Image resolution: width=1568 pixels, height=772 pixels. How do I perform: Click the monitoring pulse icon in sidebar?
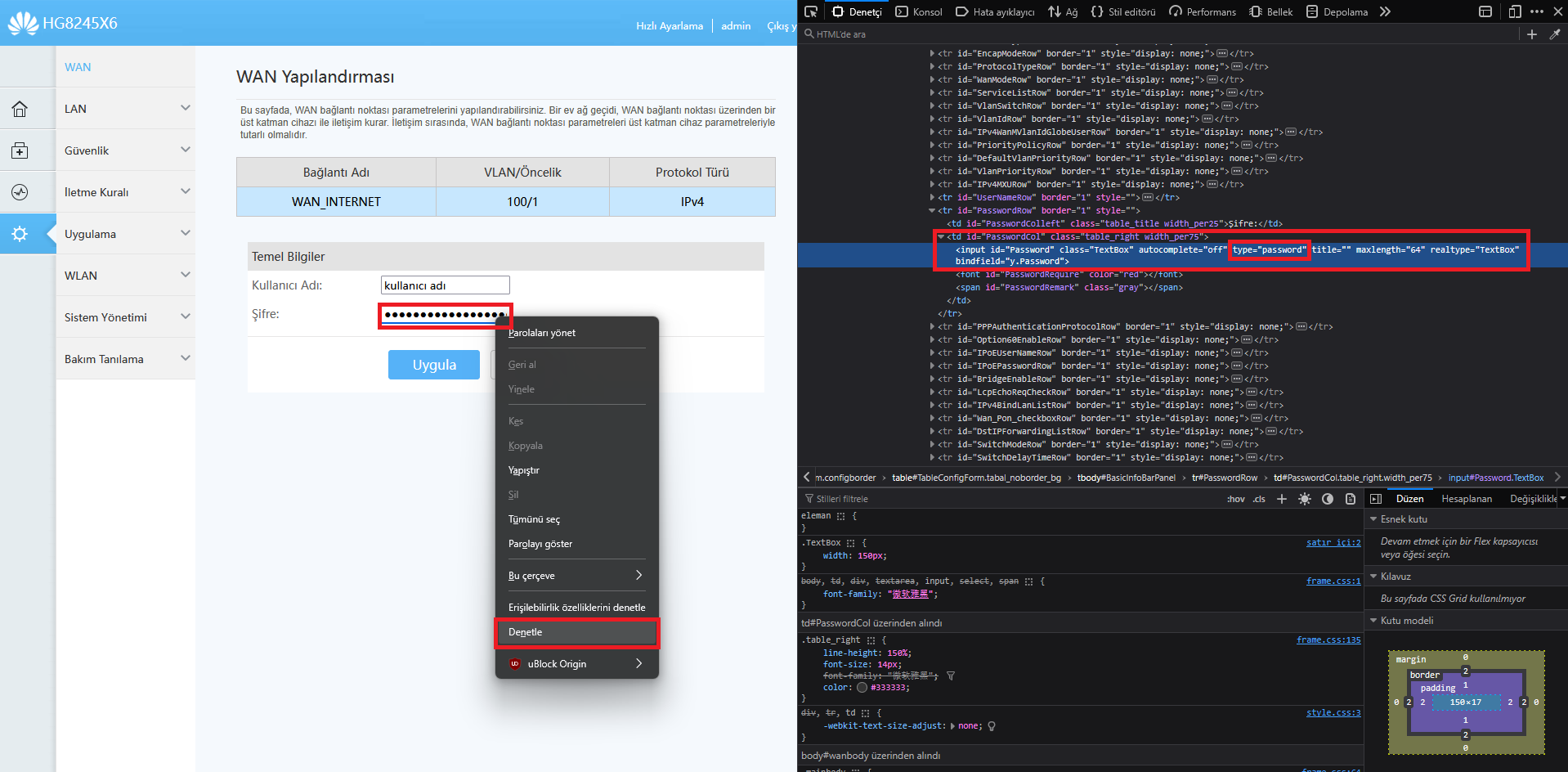click(x=20, y=192)
